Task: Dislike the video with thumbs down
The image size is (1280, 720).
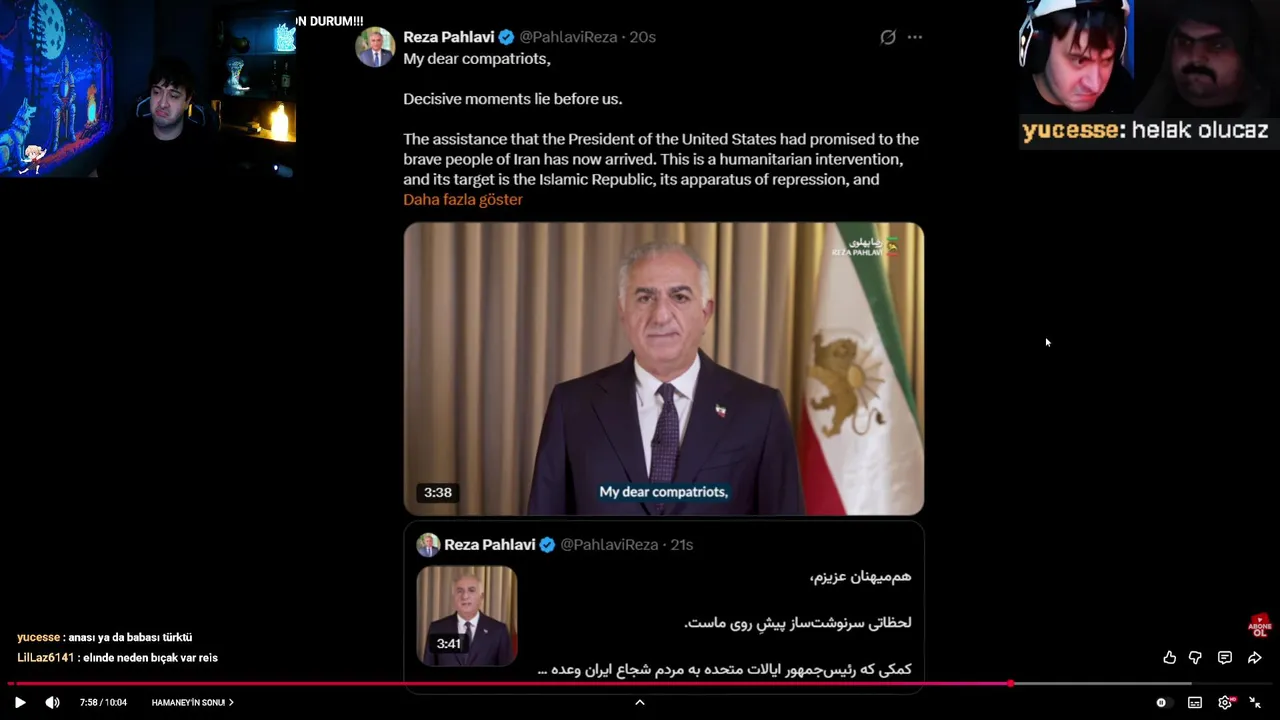Action: (x=1195, y=657)
